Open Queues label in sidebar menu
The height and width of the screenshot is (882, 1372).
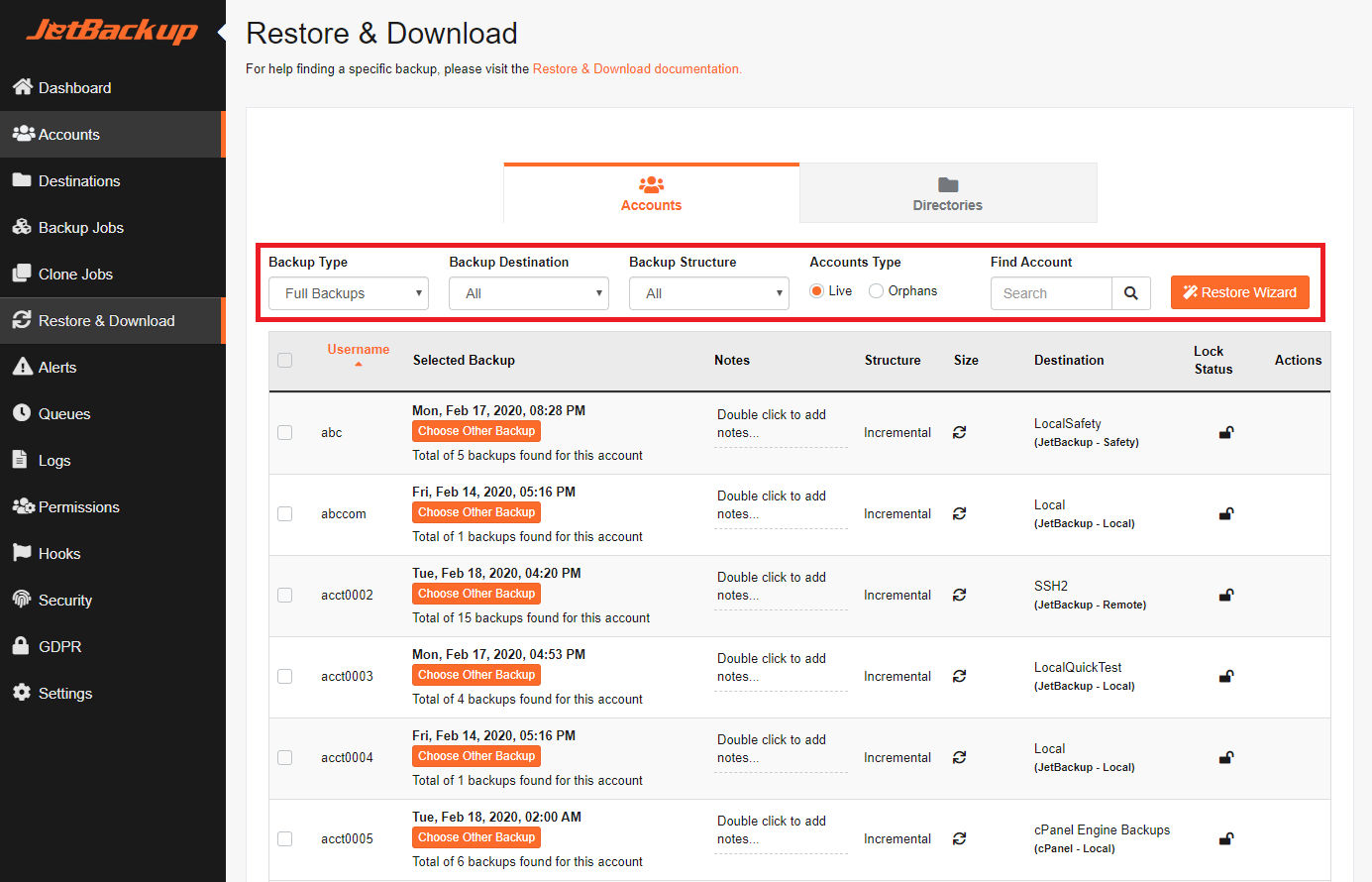[x=64, y=414]
